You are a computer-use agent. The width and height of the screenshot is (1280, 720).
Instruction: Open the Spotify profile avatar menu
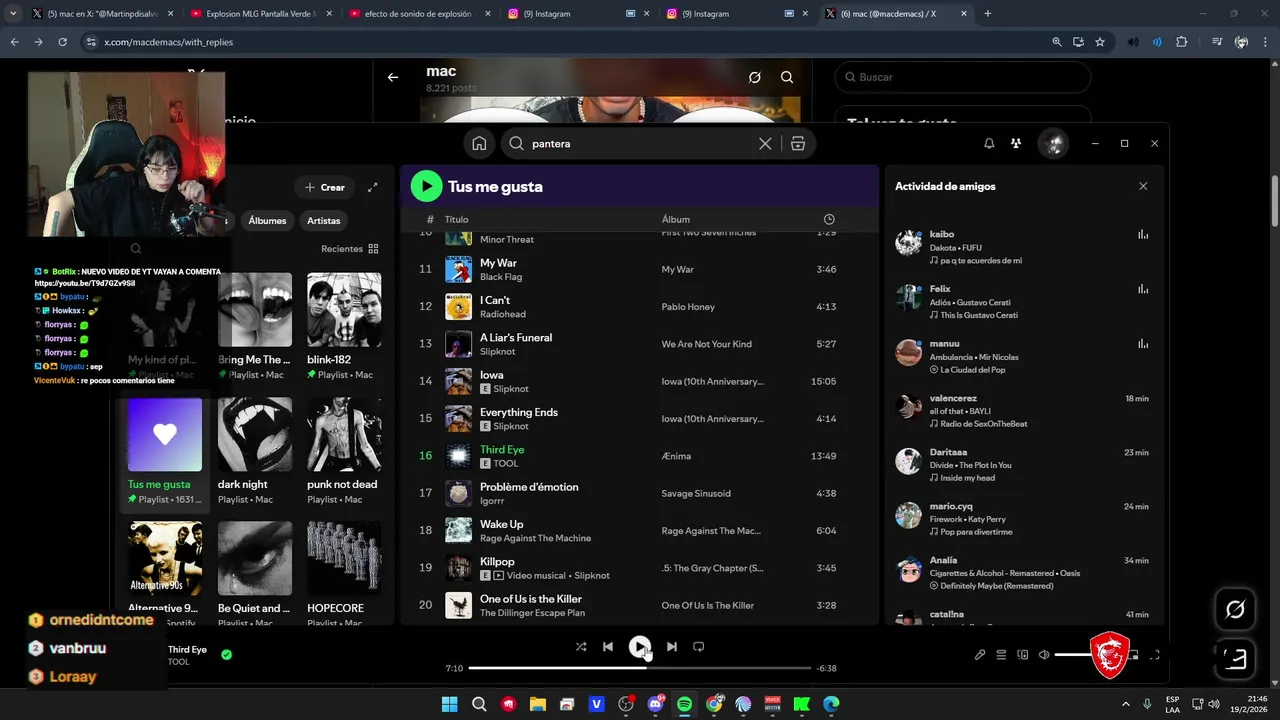pyautogui.click(x=1053, y=144)
